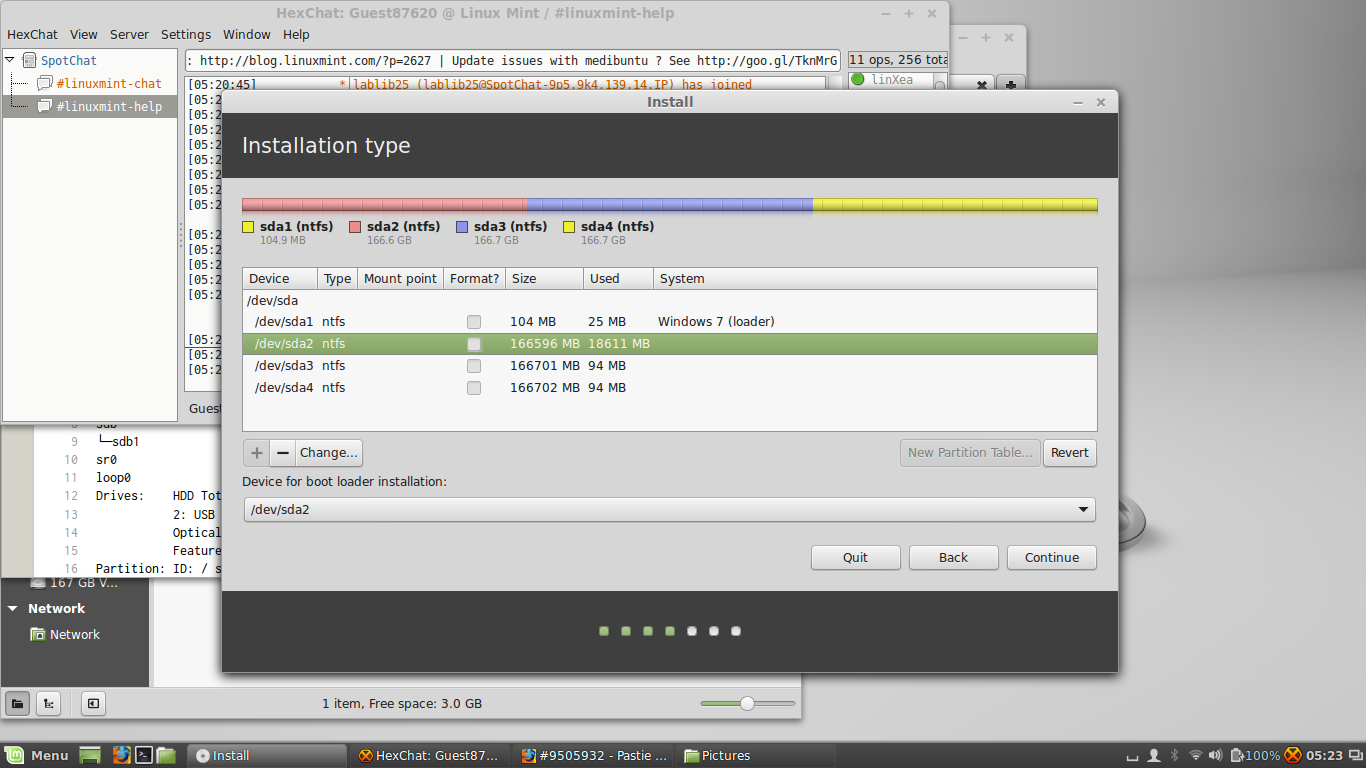This screenshot has width=1366, height=768.
Task: Launch Firefox from the panel launcher
Action: (122, 755)
